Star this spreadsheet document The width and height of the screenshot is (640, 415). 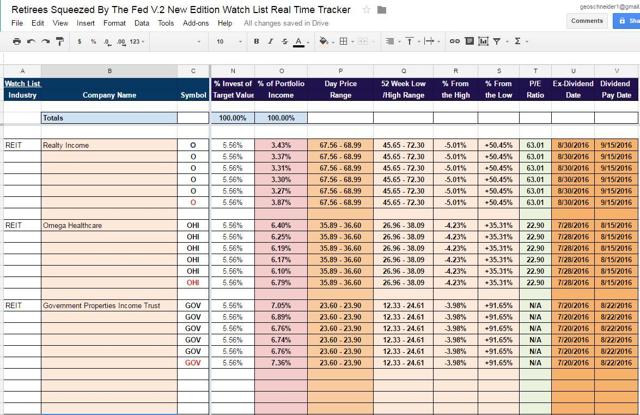pos(367,10)
